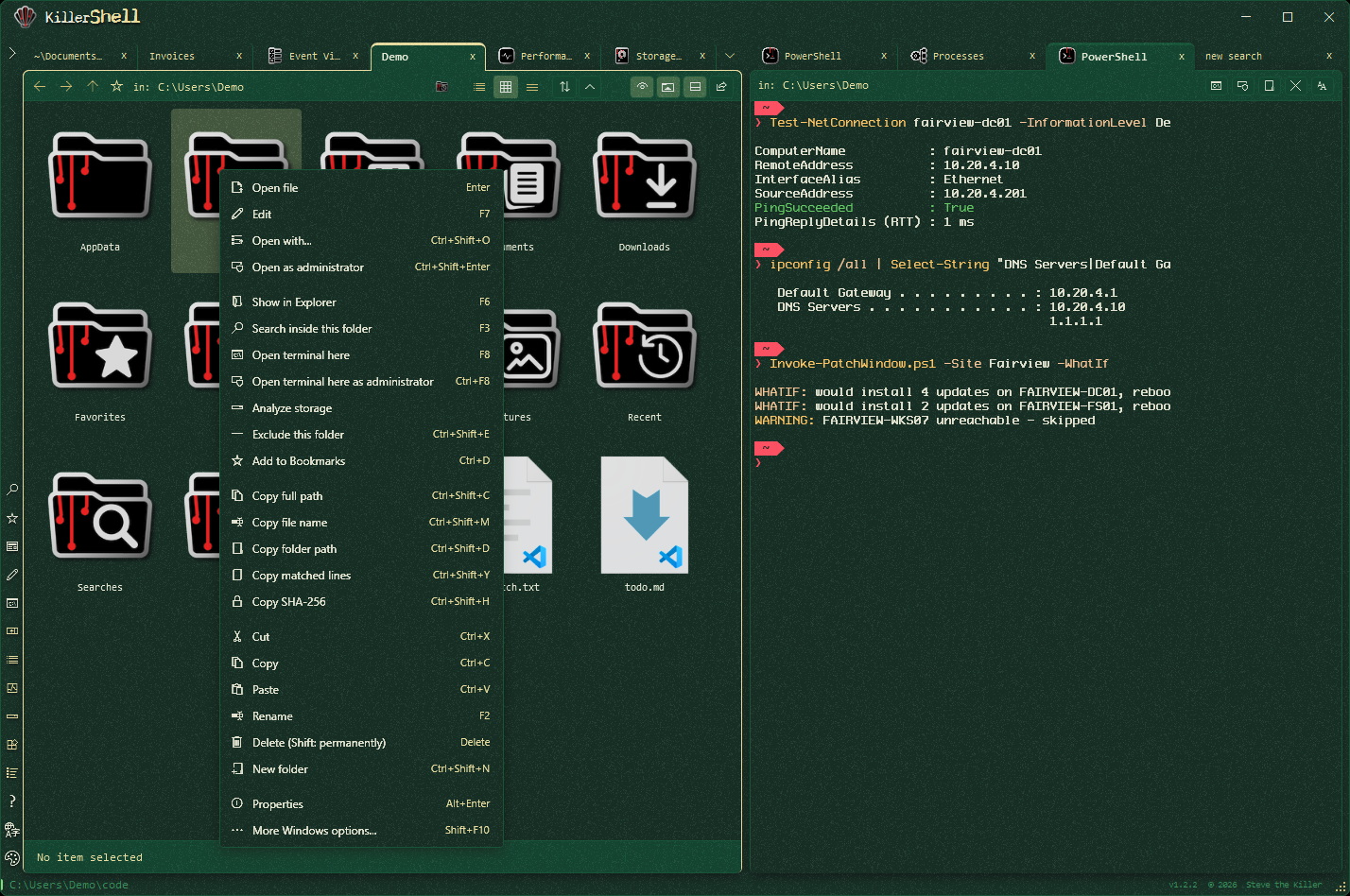The height and width of the screenshot is (896, 1350).
Task: Switch file pane to compact lines view
Action: coord(532,86)
